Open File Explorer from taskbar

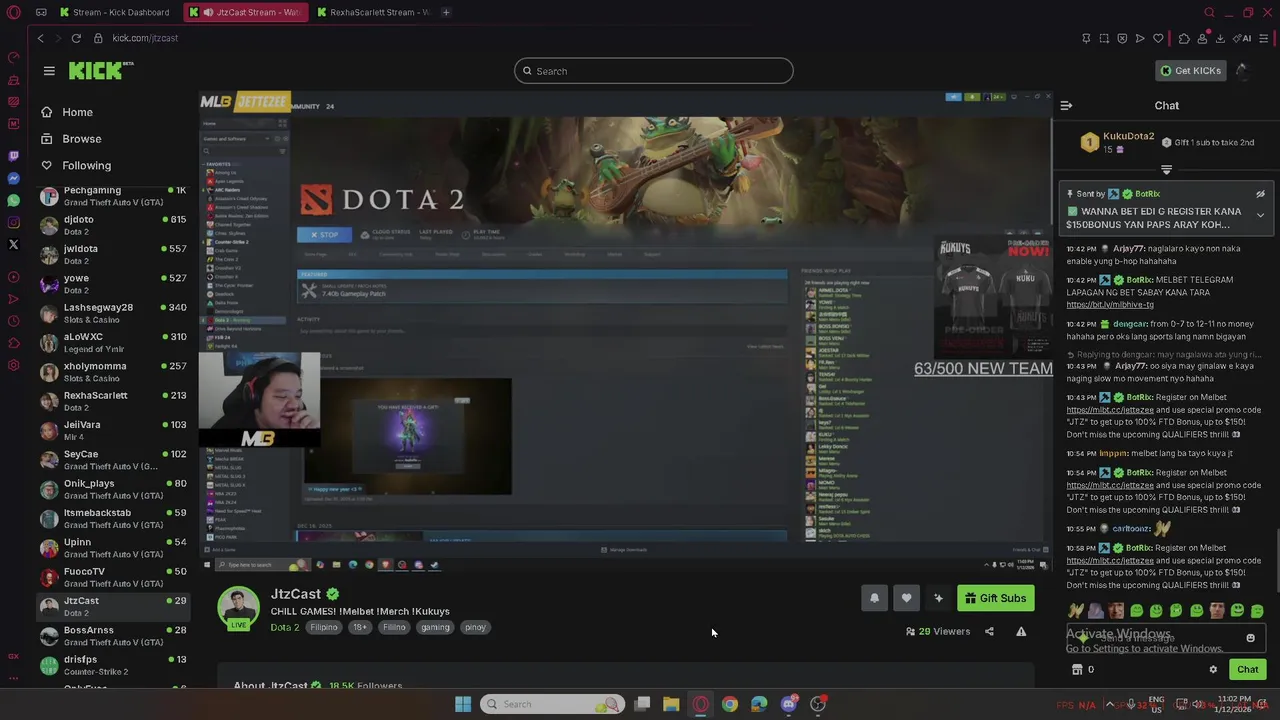point(671,704)
